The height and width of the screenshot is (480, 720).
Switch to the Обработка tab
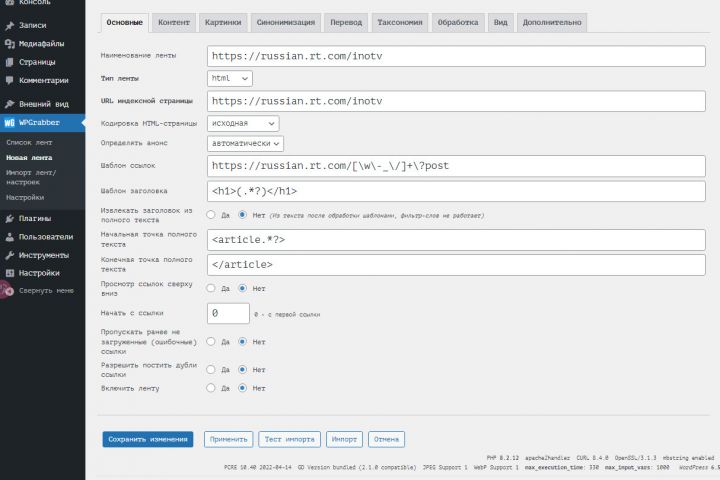tap(458, 23)
